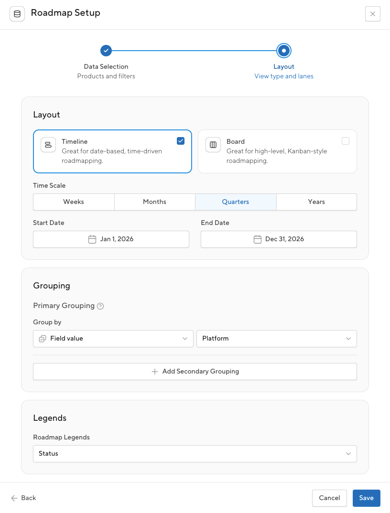This screenshot has height=513, width=390.
Task: Cancel the roadmap setup
Action: coord(329,498)
